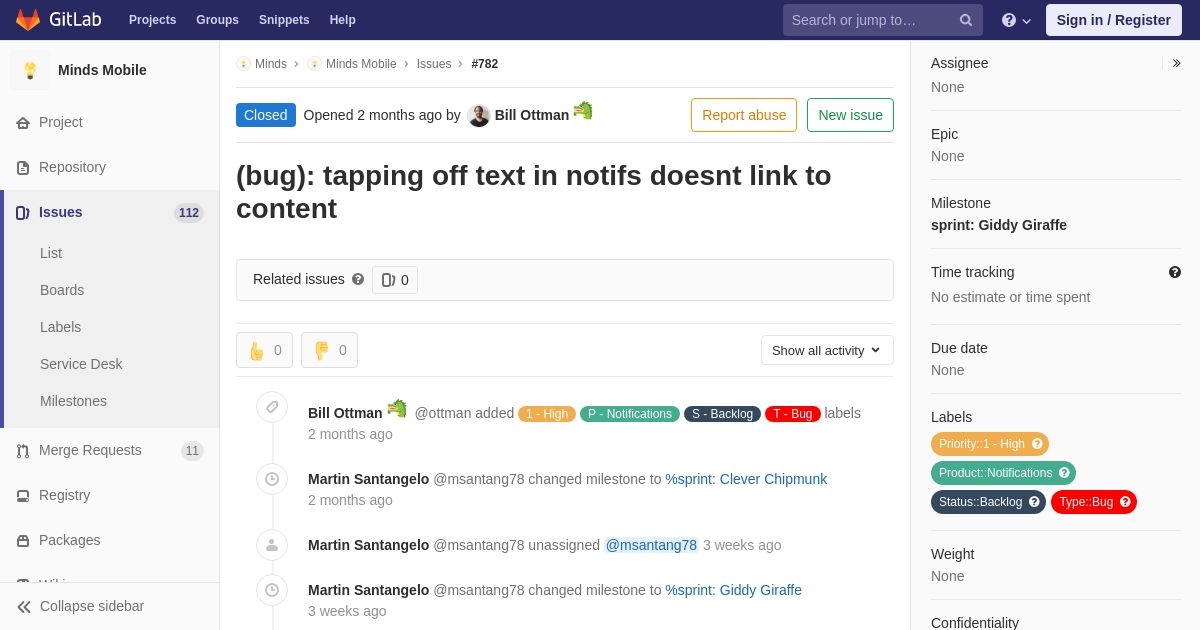The height and width of the screenshot is (630, 1200).
Task: Click the Report abuse button
Action: coord(744,115)
